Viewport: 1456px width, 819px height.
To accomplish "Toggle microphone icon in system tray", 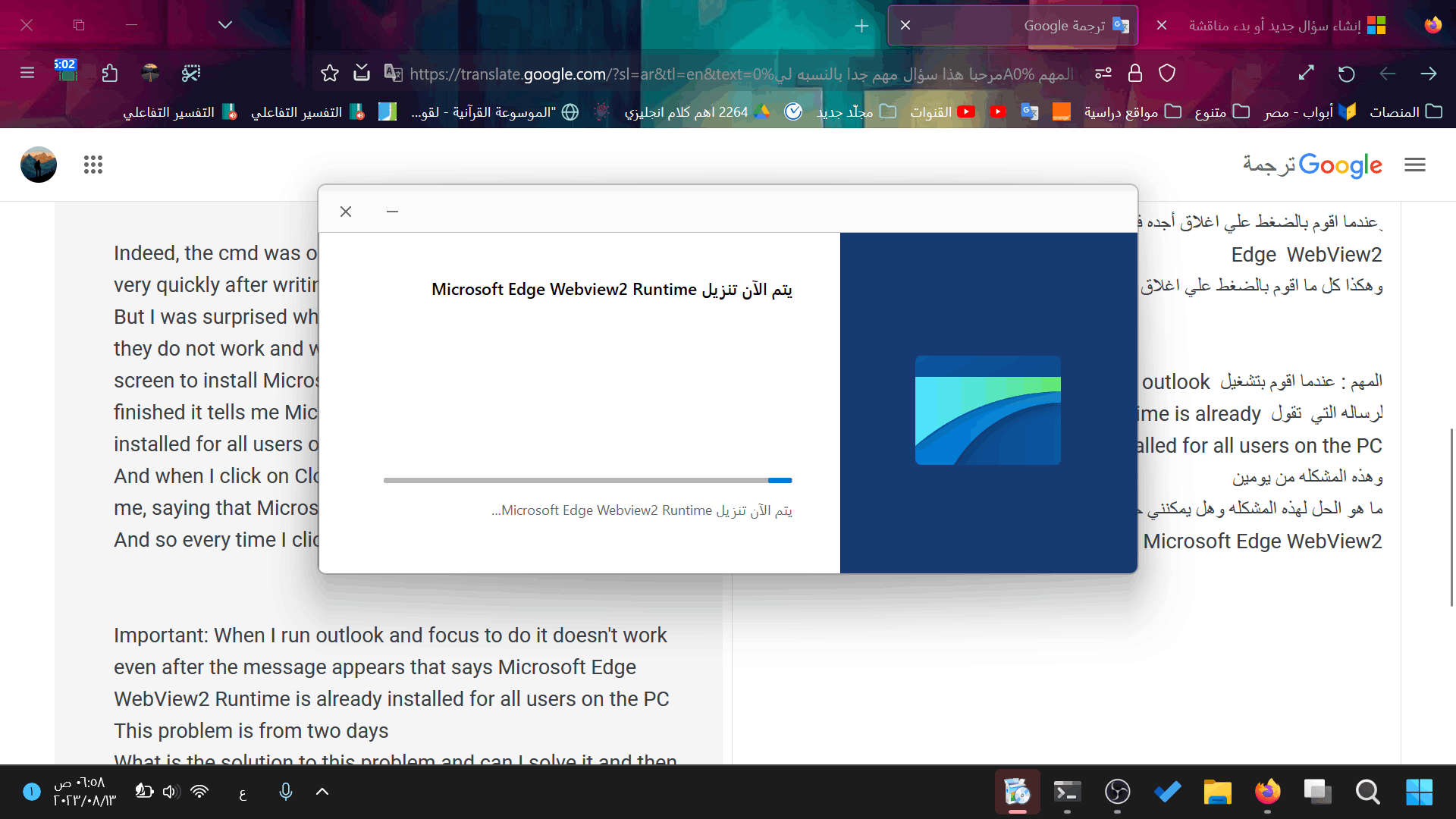I will pos(286,792).
